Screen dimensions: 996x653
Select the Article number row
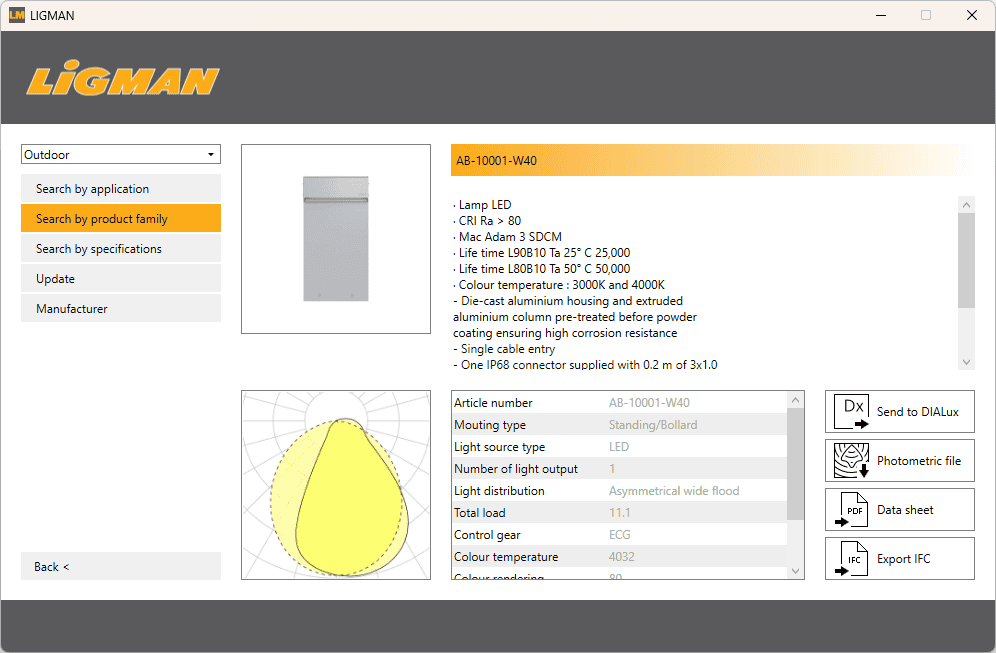pyautogui.click(x=619, y=403)
